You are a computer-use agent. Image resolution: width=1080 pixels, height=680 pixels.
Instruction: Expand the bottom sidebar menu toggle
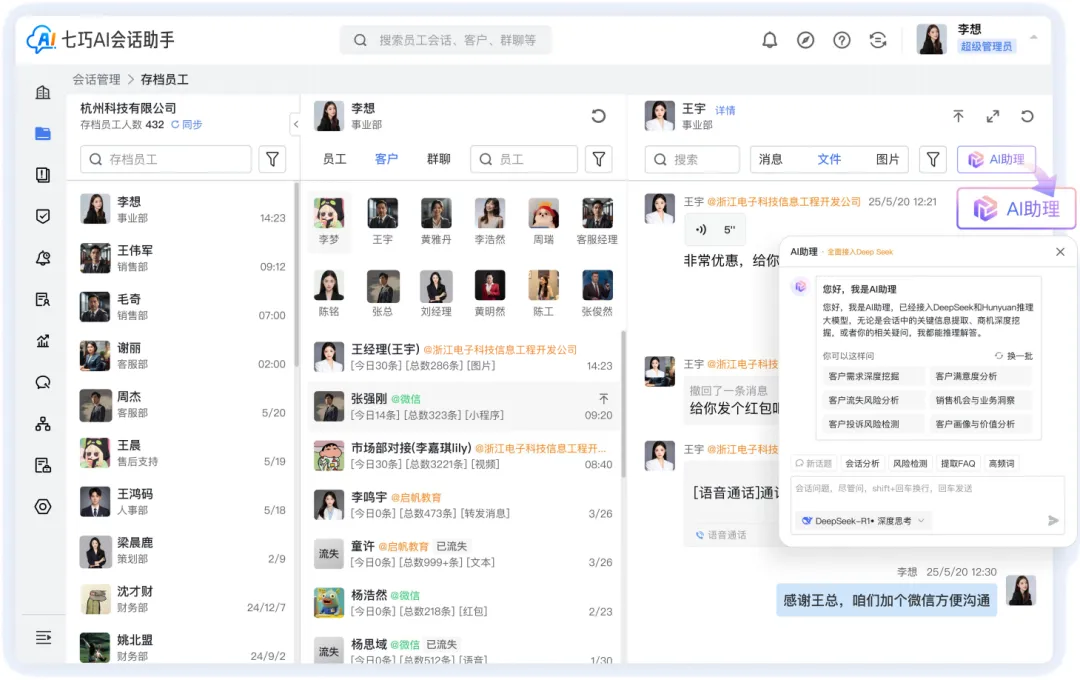(x=43, y=637)
